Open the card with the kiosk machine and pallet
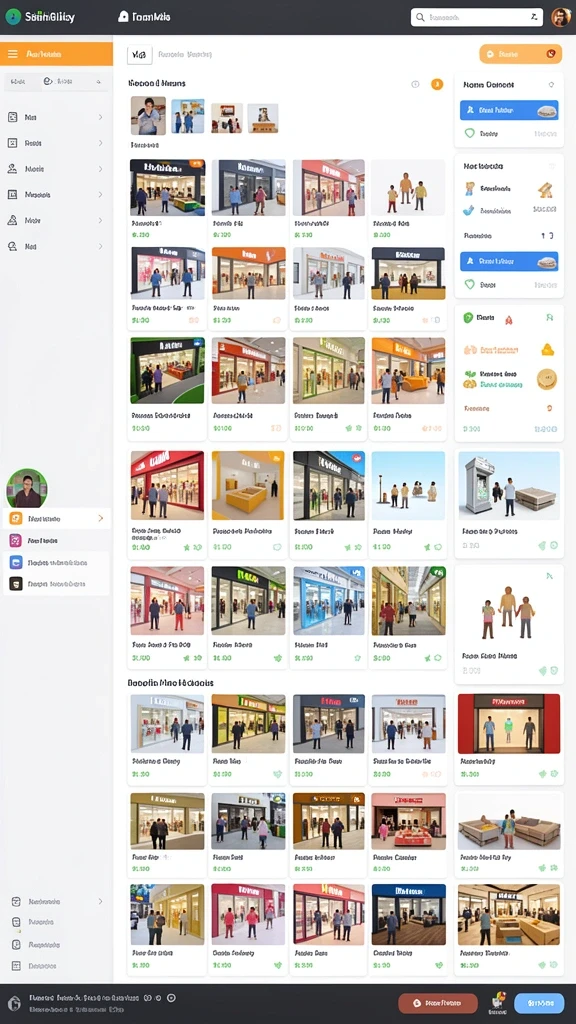Viewport: 576px width, 1024px height. [509, 504]
